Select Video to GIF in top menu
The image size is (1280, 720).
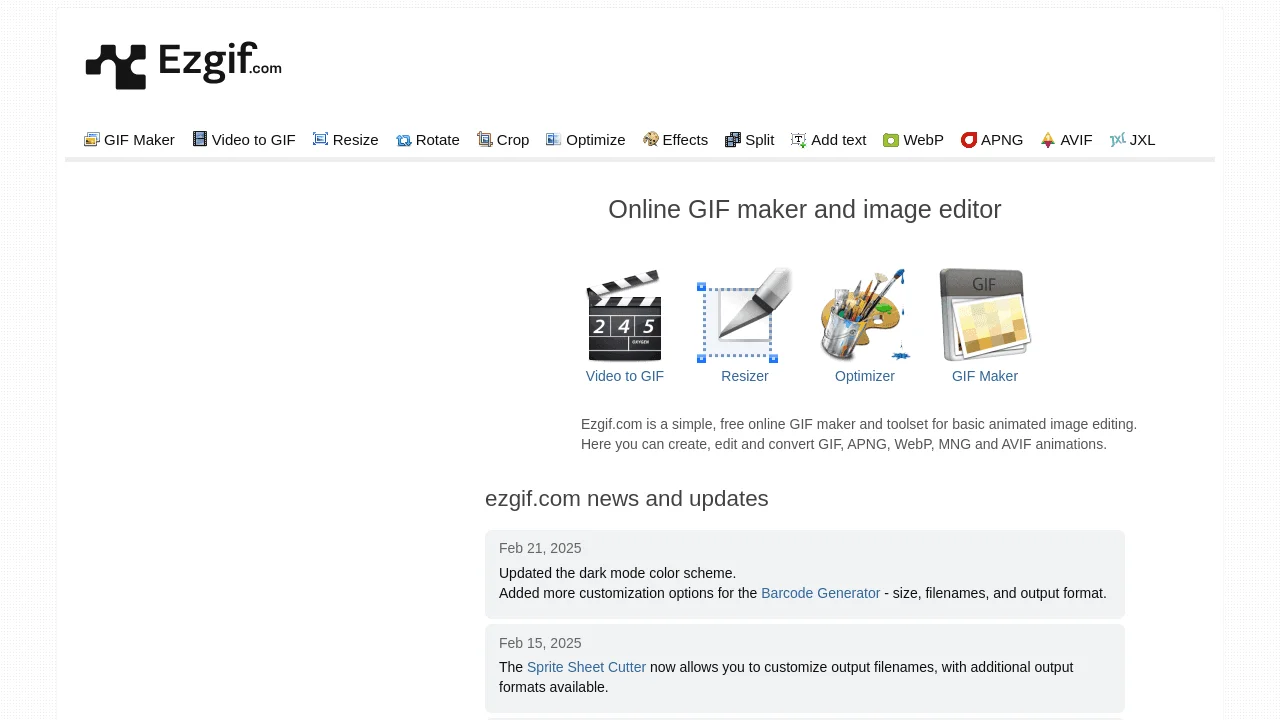point(253,140)
